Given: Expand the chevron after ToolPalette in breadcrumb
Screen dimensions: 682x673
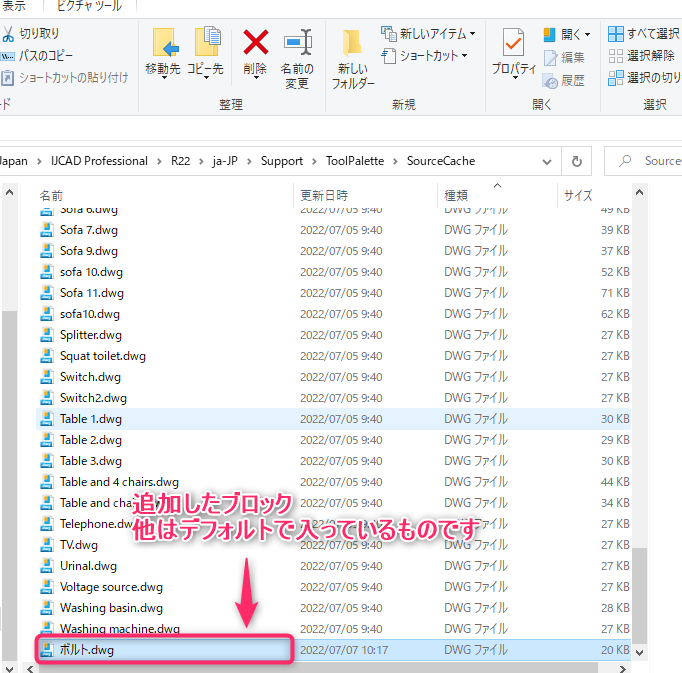Looking at the screenshot, I should [395, 161].
